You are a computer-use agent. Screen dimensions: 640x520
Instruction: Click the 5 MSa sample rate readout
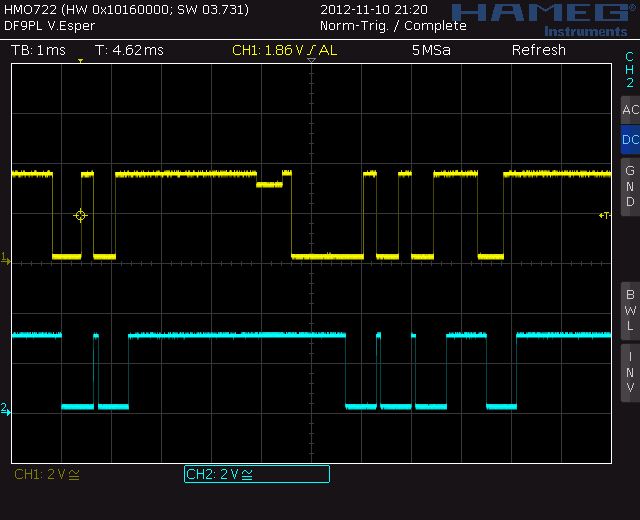coord(431,50)
